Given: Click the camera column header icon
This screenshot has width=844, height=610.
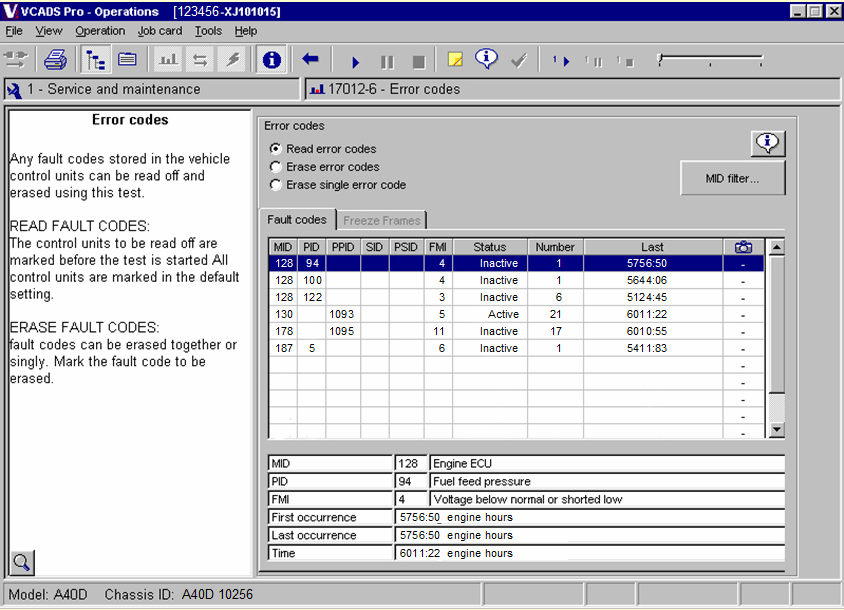Looking at the screenshot, I should (743, 247).
